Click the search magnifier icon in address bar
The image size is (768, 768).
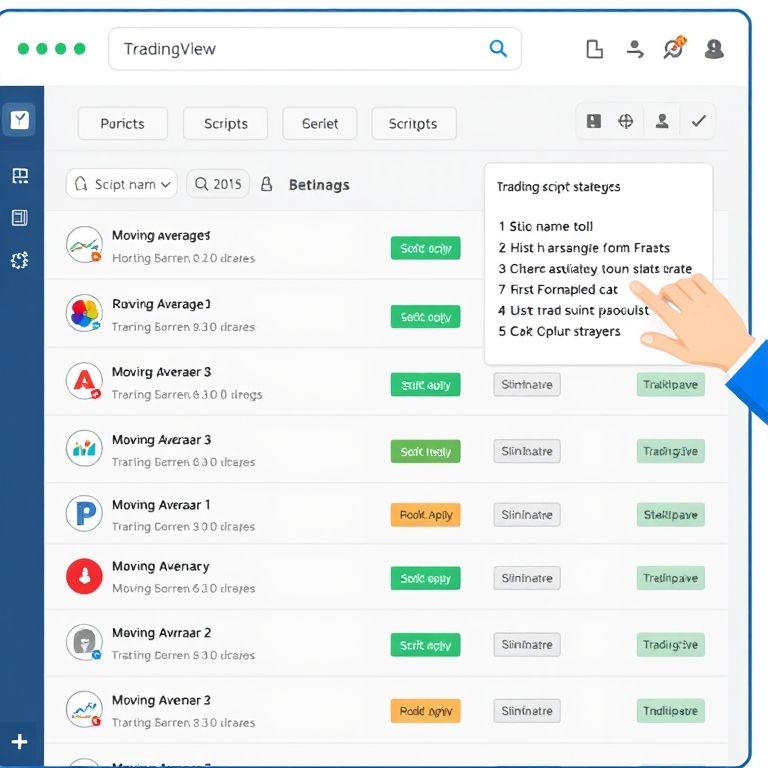[x=497, y=48]
